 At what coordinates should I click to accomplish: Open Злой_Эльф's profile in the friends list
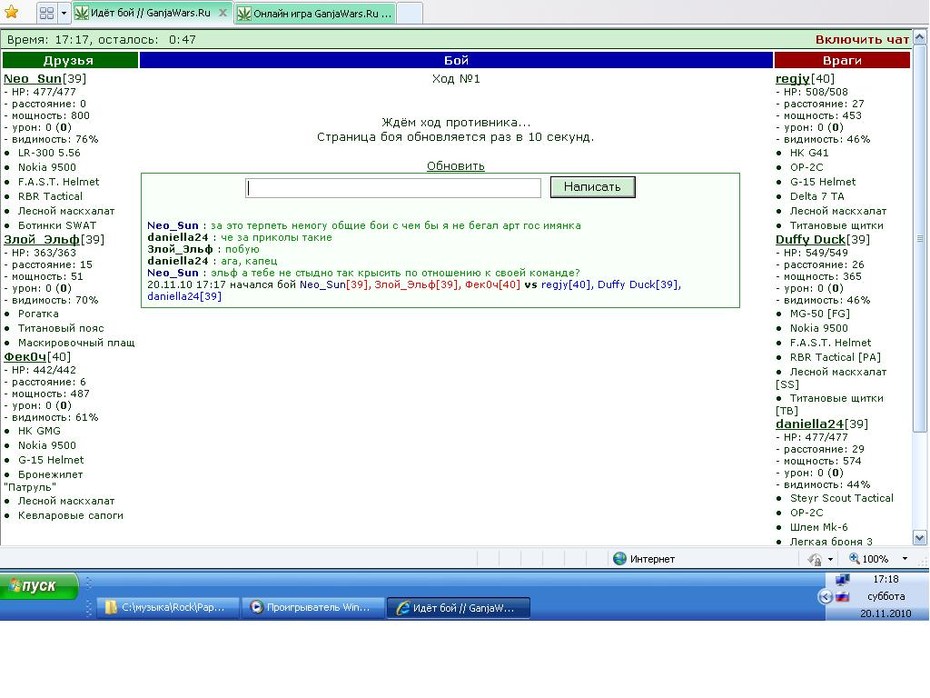click(42, 240)
